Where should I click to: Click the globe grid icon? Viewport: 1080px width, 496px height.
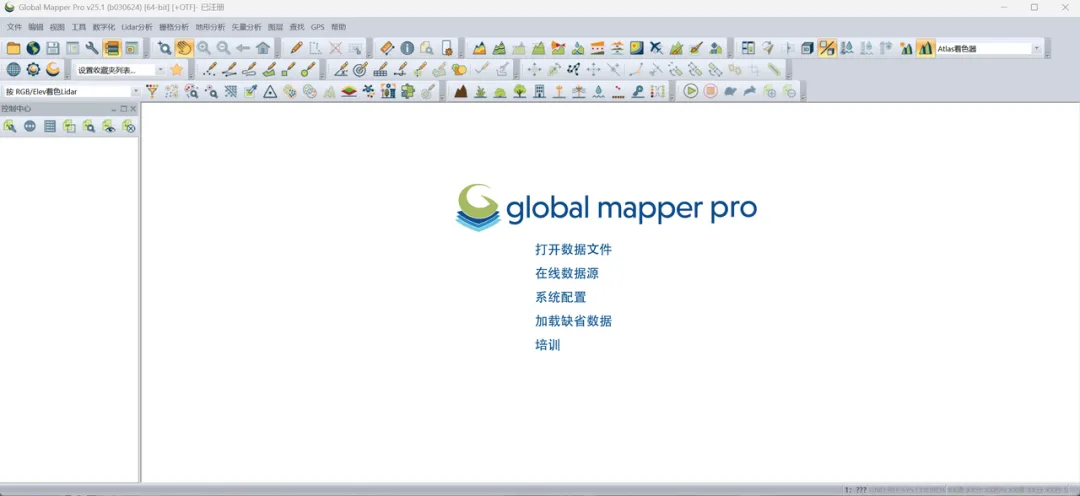[13, 70]
